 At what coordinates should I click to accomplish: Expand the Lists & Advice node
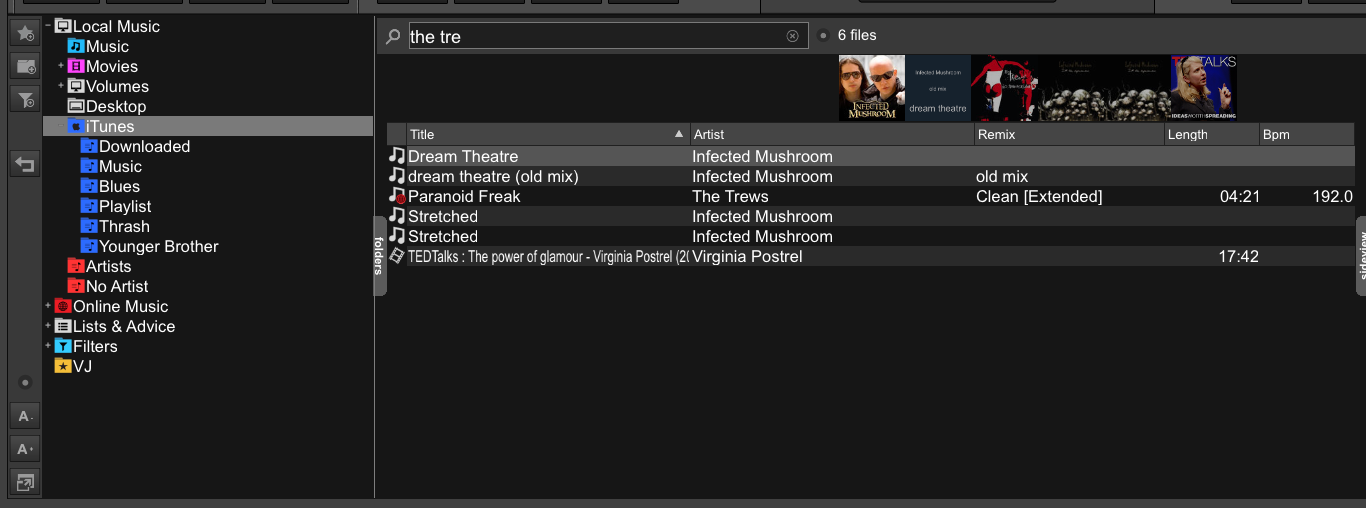coord(47,326)
